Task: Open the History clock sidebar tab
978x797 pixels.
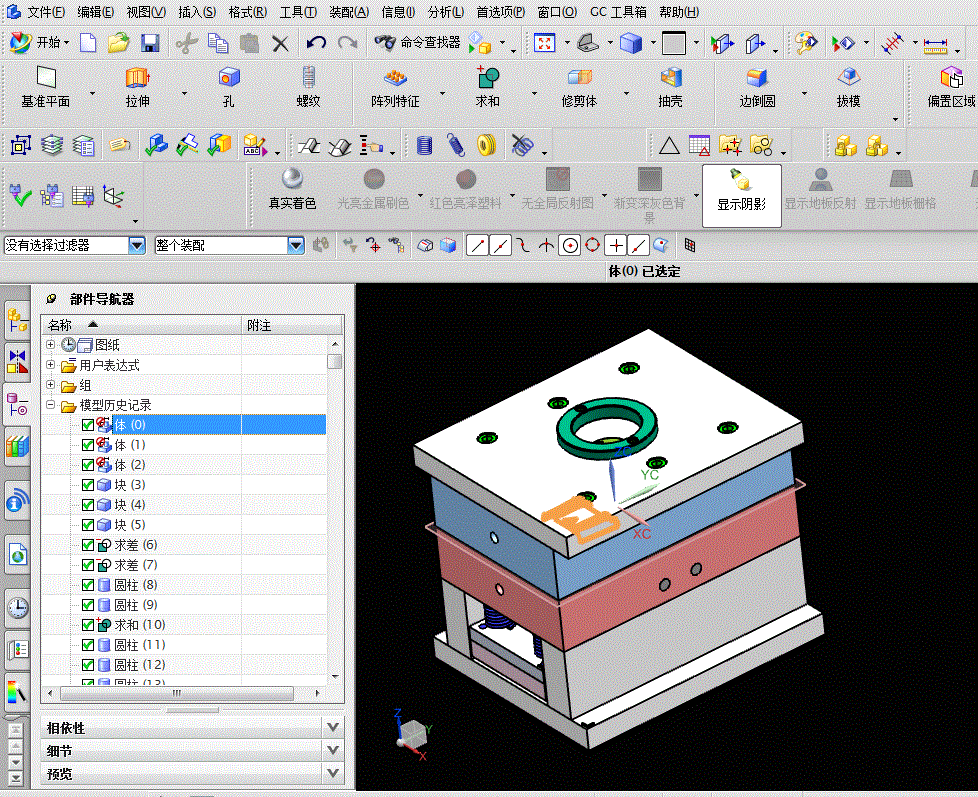Action: point(17,607)
